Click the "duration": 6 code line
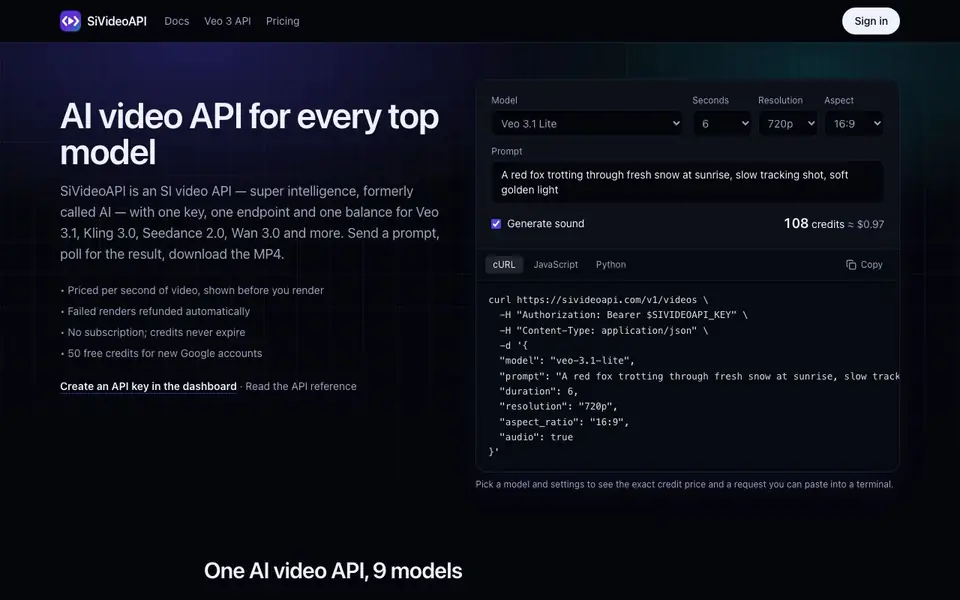The height and width of the screenshot is (600, 960). tap(538, 391)
